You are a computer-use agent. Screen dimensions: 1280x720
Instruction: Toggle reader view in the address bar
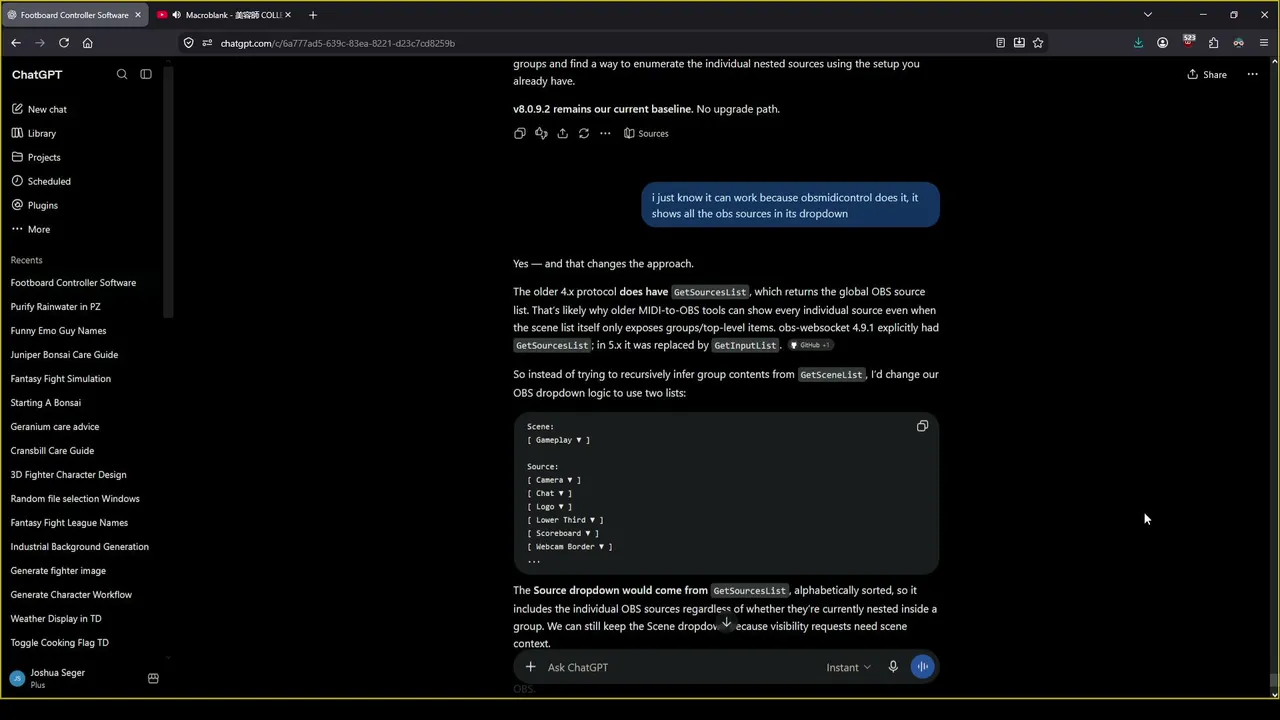[x=1000, y=43]
